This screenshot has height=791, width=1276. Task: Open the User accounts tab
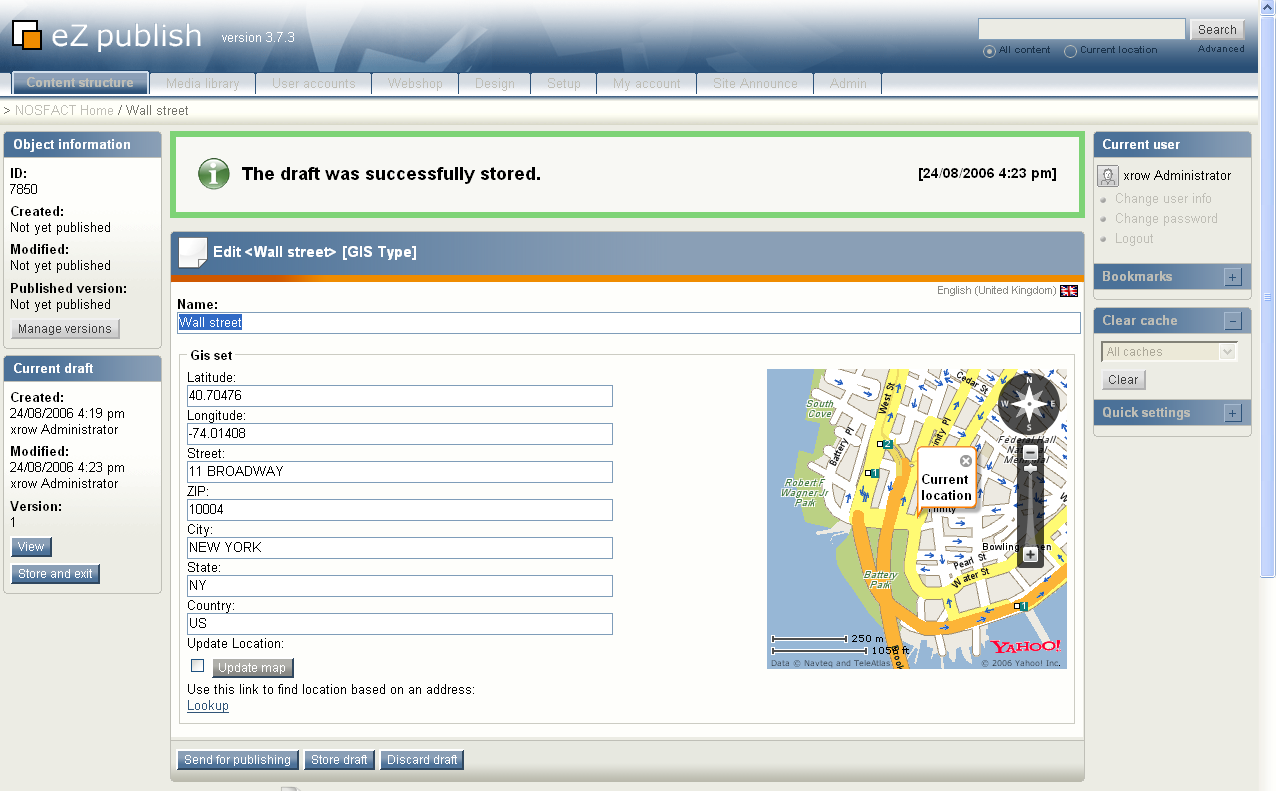pyautogui.click(x=313, y=84)
